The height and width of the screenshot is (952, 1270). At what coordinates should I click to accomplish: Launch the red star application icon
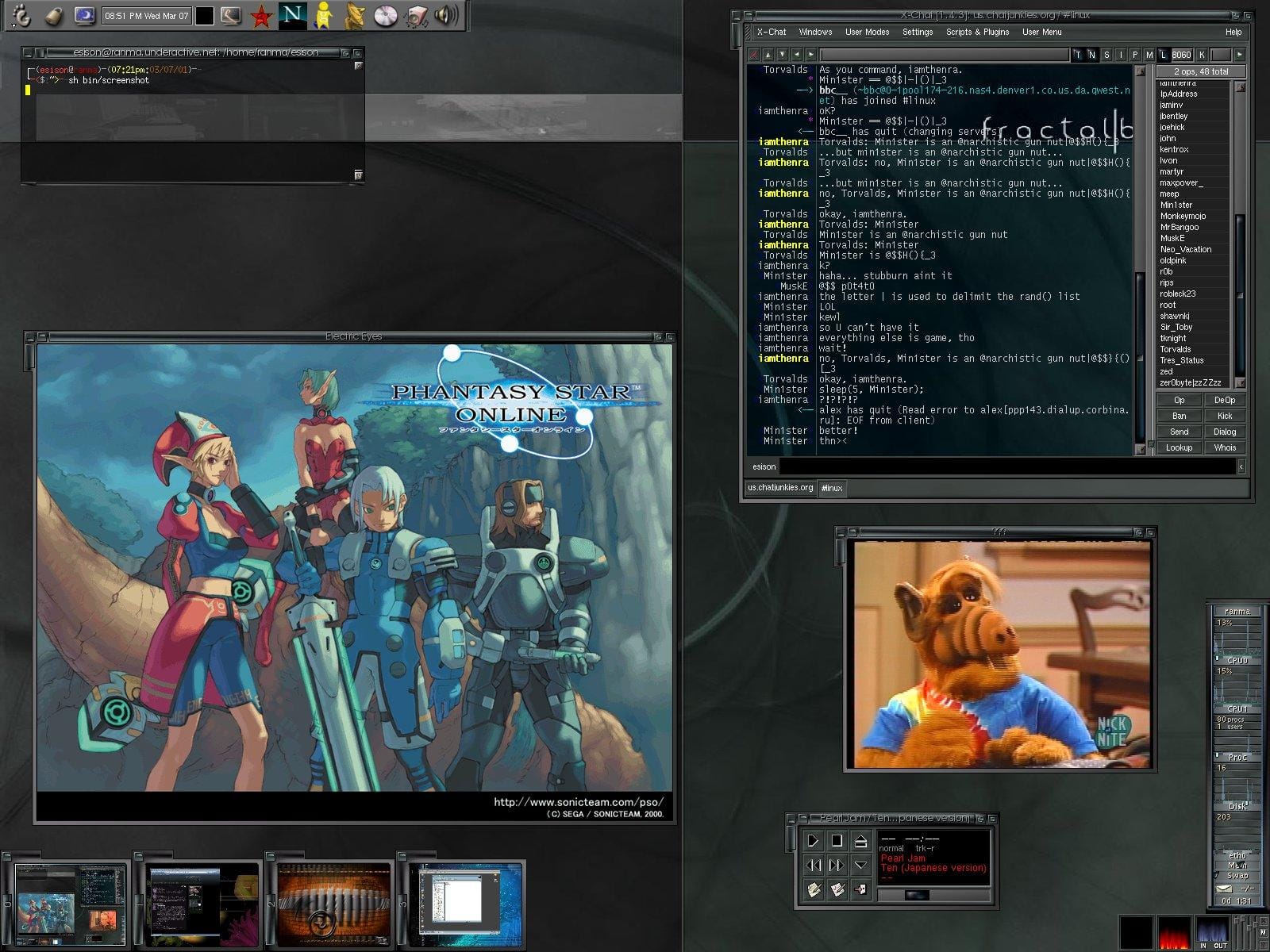point(261,15)
